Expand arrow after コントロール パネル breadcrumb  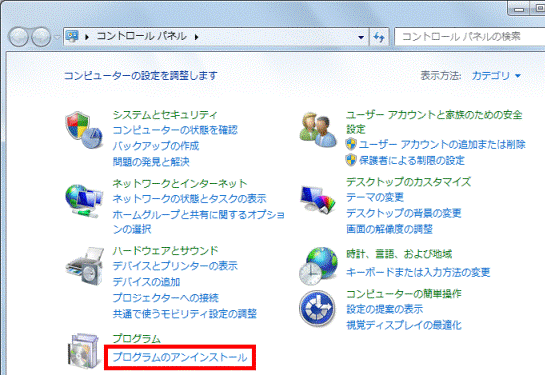(196, 36)
